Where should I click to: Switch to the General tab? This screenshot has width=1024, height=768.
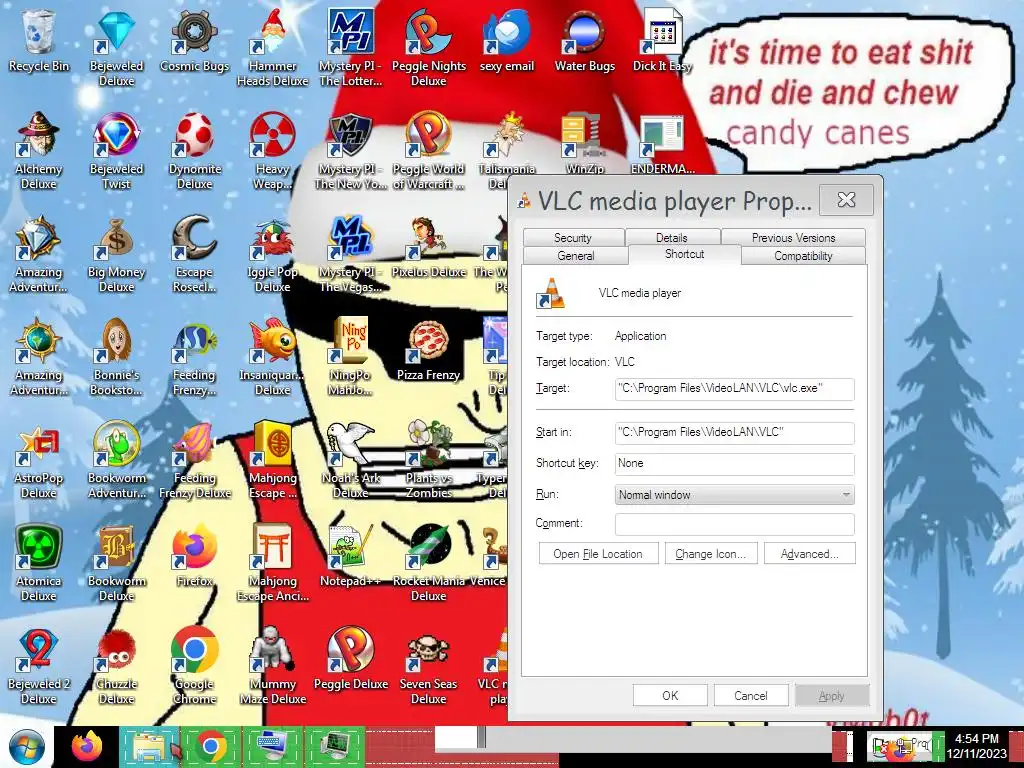click(x=575, y=255)
